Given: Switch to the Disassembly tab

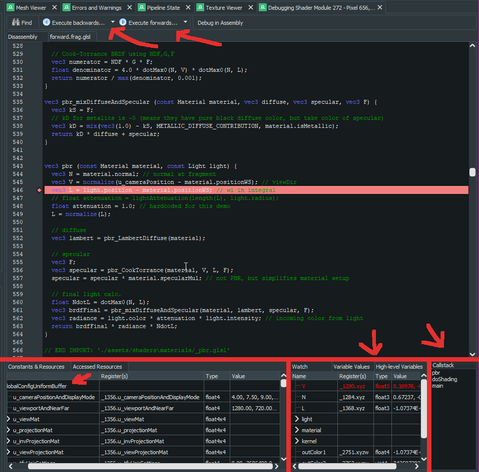Looking at the screenshot, I should pyautogui.click(x=23, y=37).
